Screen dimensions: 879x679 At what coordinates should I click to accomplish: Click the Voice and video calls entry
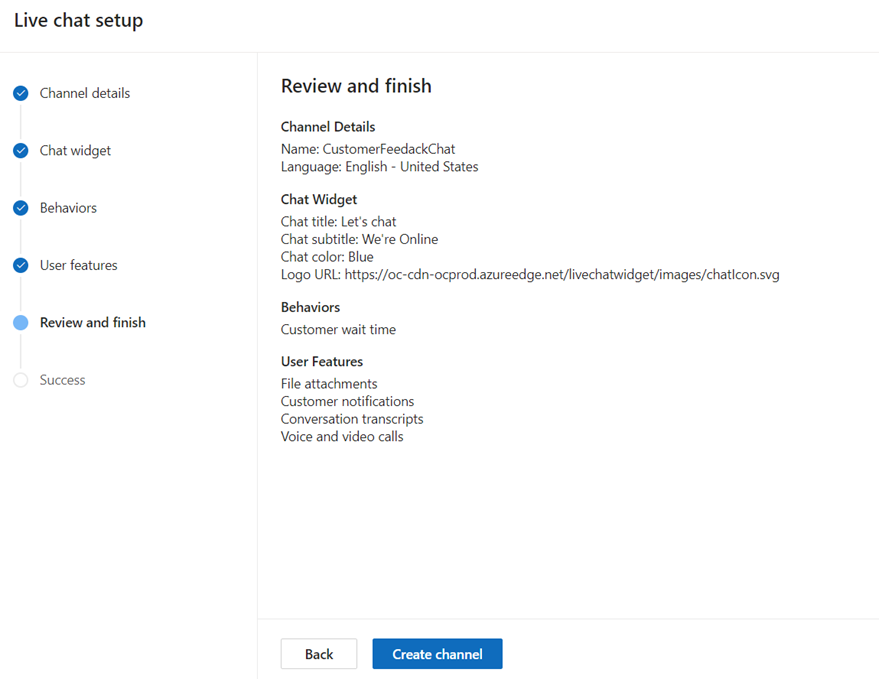coord(342,437)
